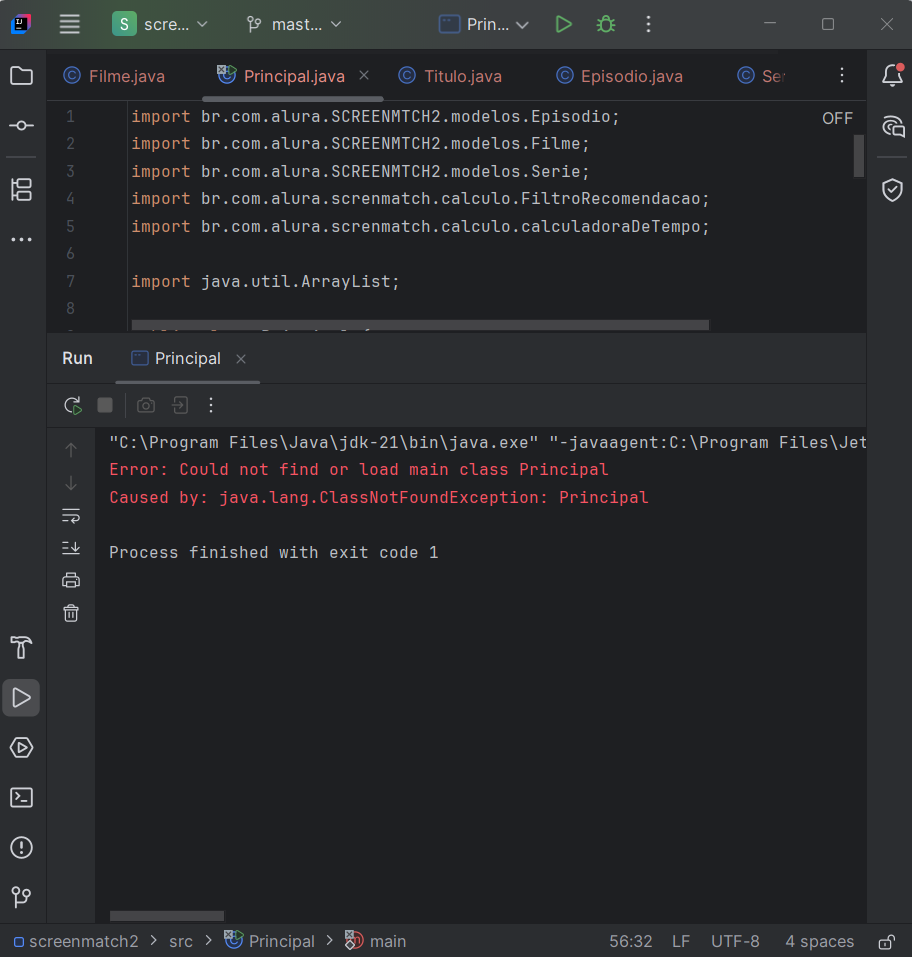Open the Notifications panel
This screenshot has width=912, height=957.
coord(892,75)
